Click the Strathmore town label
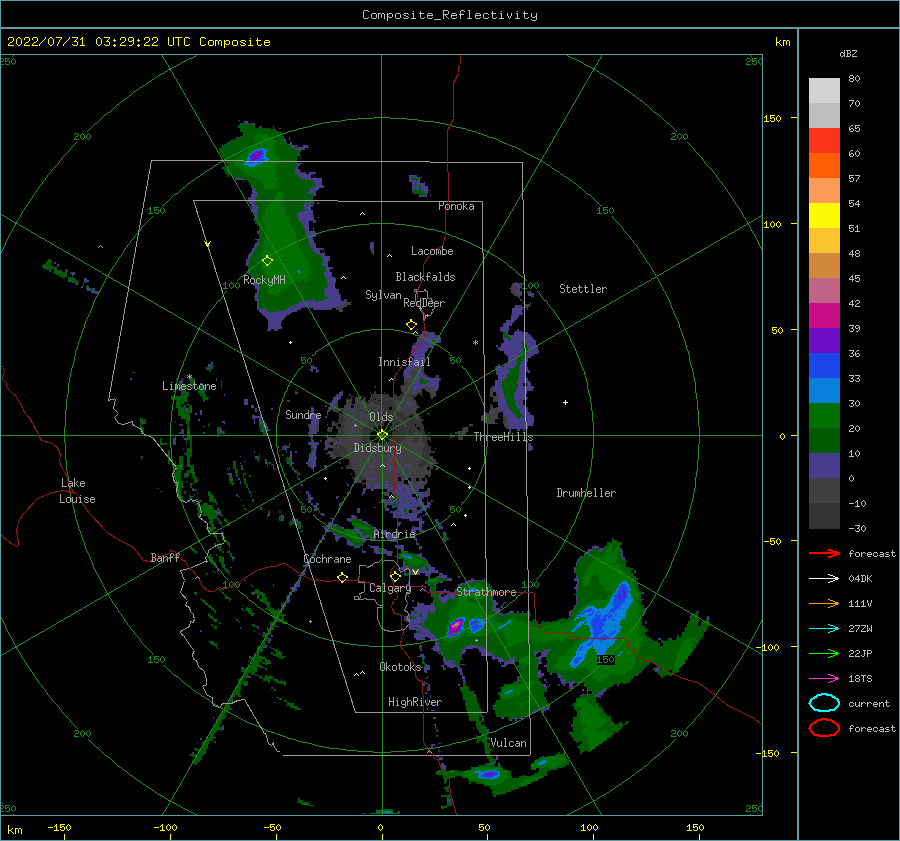Screen dimensions: 900x841 [x=486, y=591]
